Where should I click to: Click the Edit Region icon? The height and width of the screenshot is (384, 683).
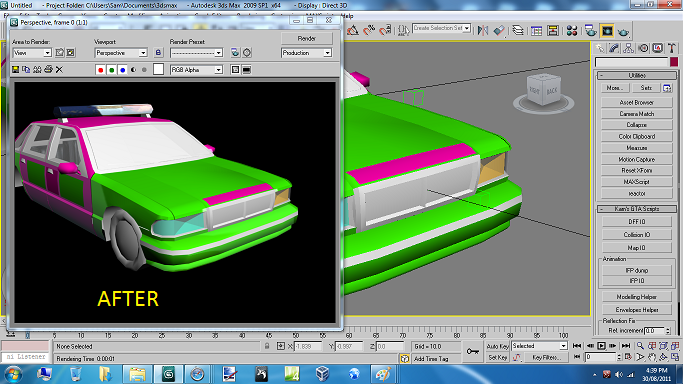coord(60,53)
